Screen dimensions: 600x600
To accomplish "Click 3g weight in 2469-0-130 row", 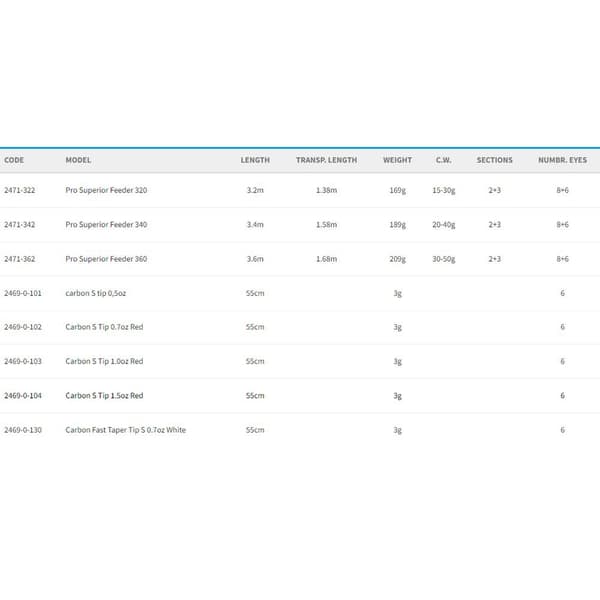I will [x=398, y=430].
